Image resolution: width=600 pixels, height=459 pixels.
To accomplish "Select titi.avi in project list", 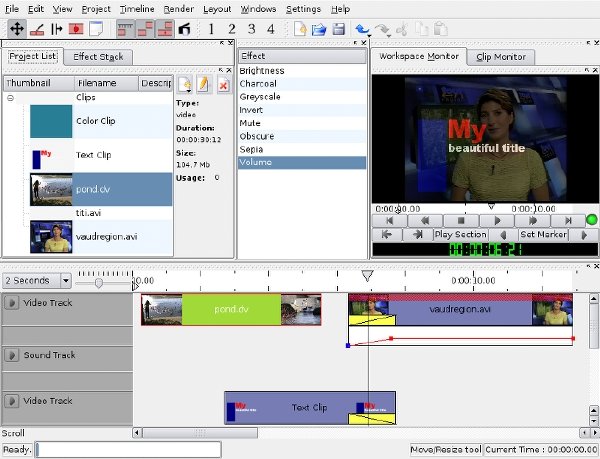I will (x=88, y=213).
